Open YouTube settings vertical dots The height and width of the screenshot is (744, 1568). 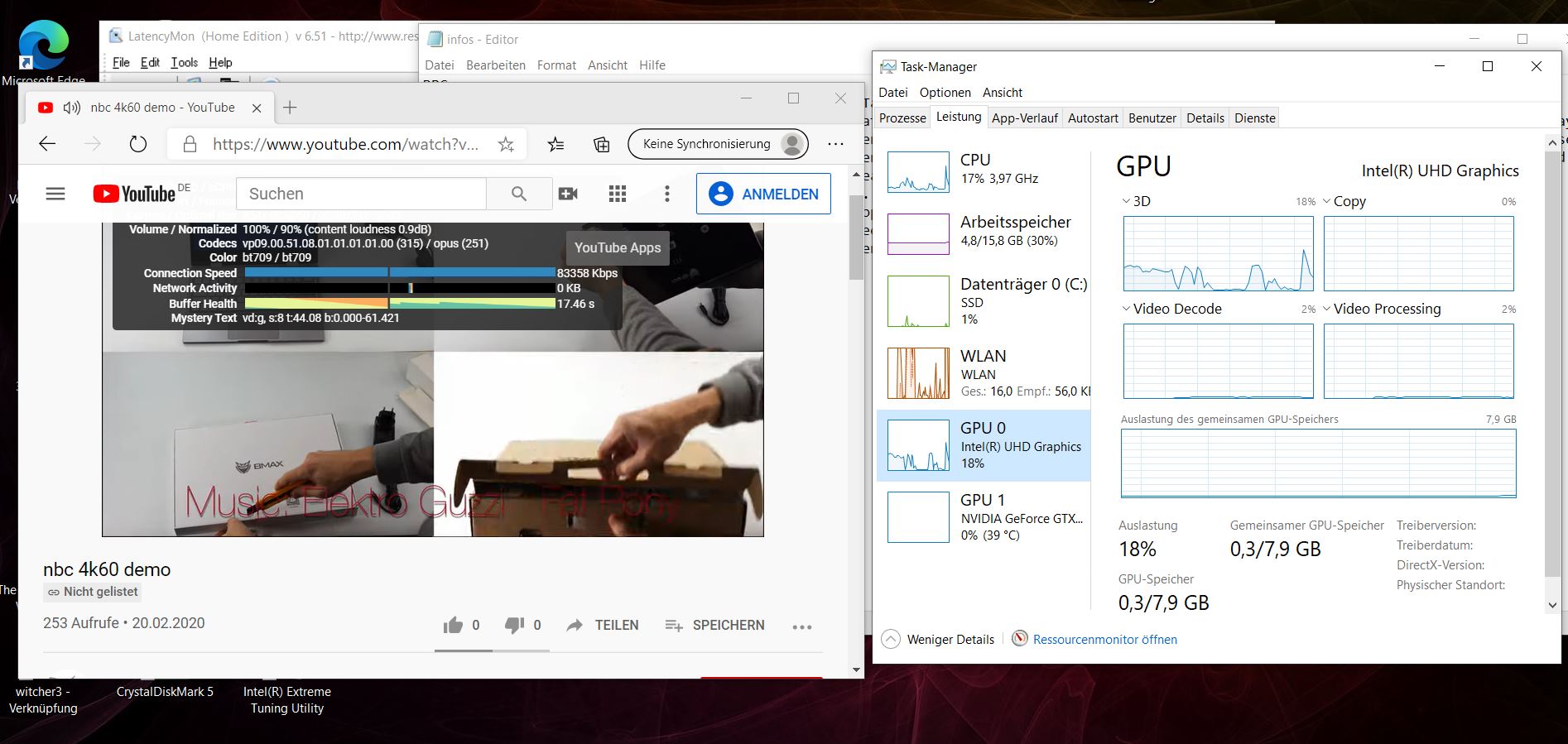pos(667,194)
